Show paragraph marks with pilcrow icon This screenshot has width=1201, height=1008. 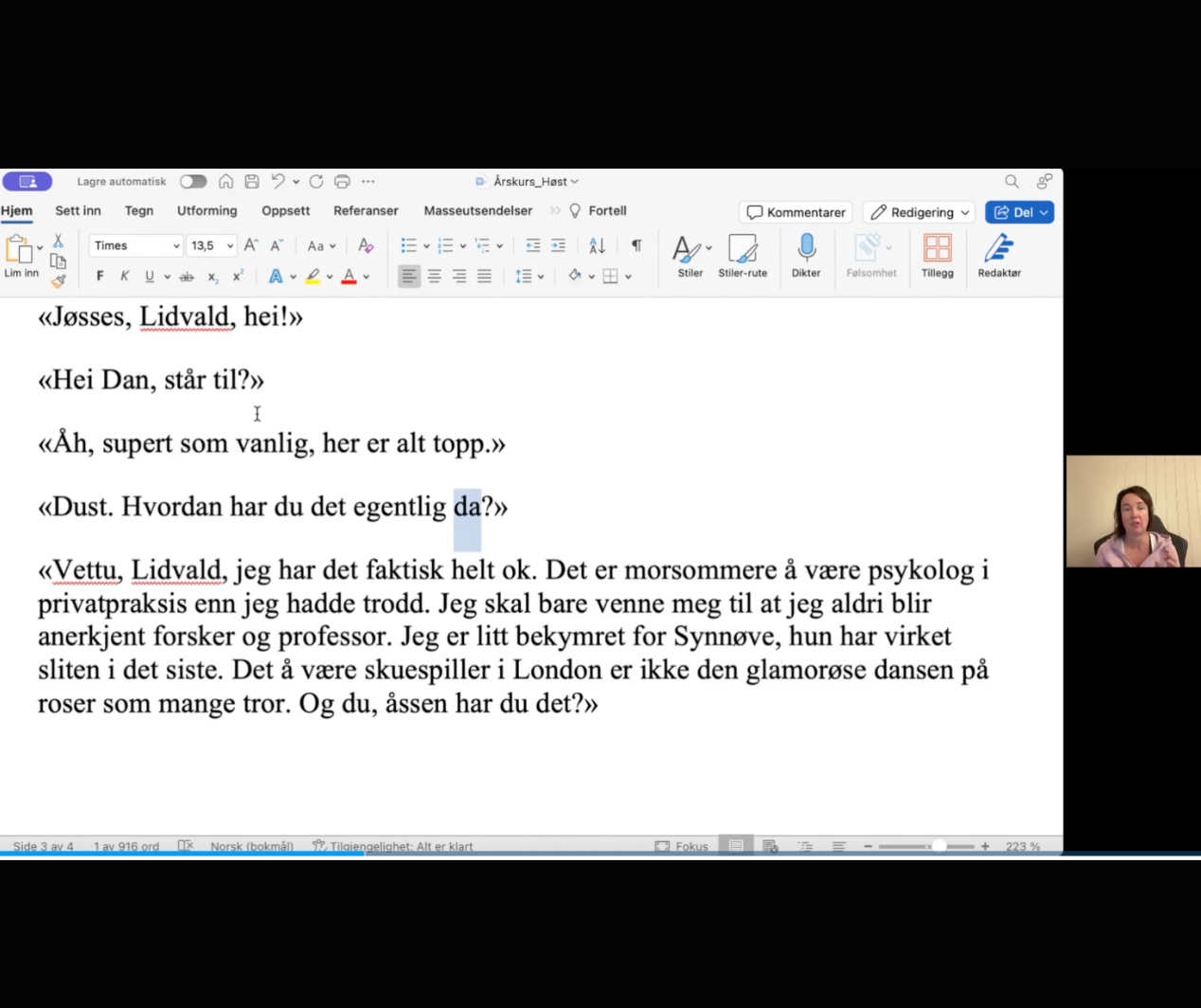coord(636,245)
